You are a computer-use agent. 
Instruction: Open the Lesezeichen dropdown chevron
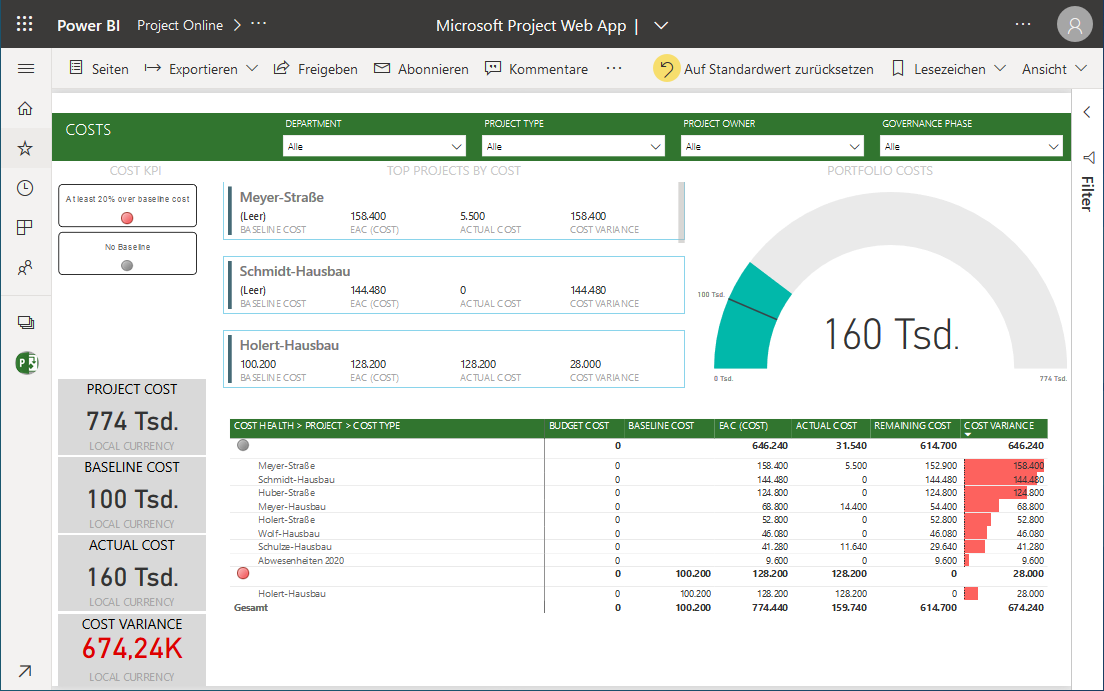tap(1000, 68)
